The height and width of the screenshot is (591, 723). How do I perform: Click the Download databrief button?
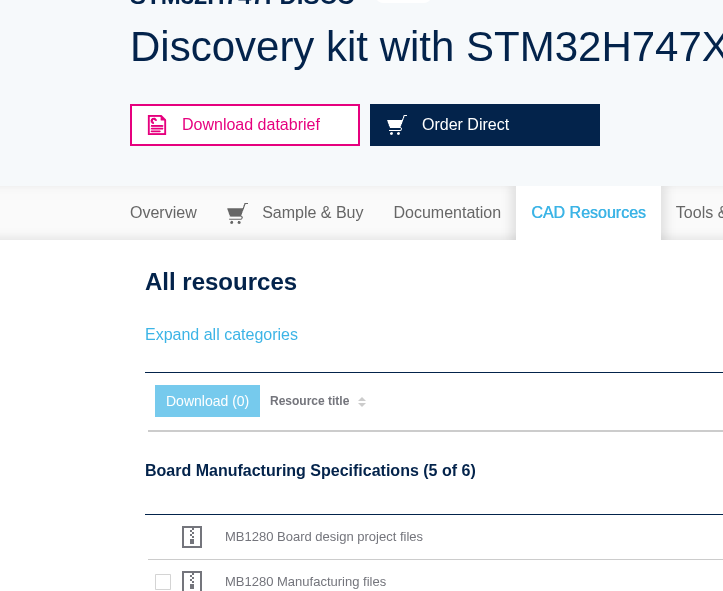(x=245, y=125)
